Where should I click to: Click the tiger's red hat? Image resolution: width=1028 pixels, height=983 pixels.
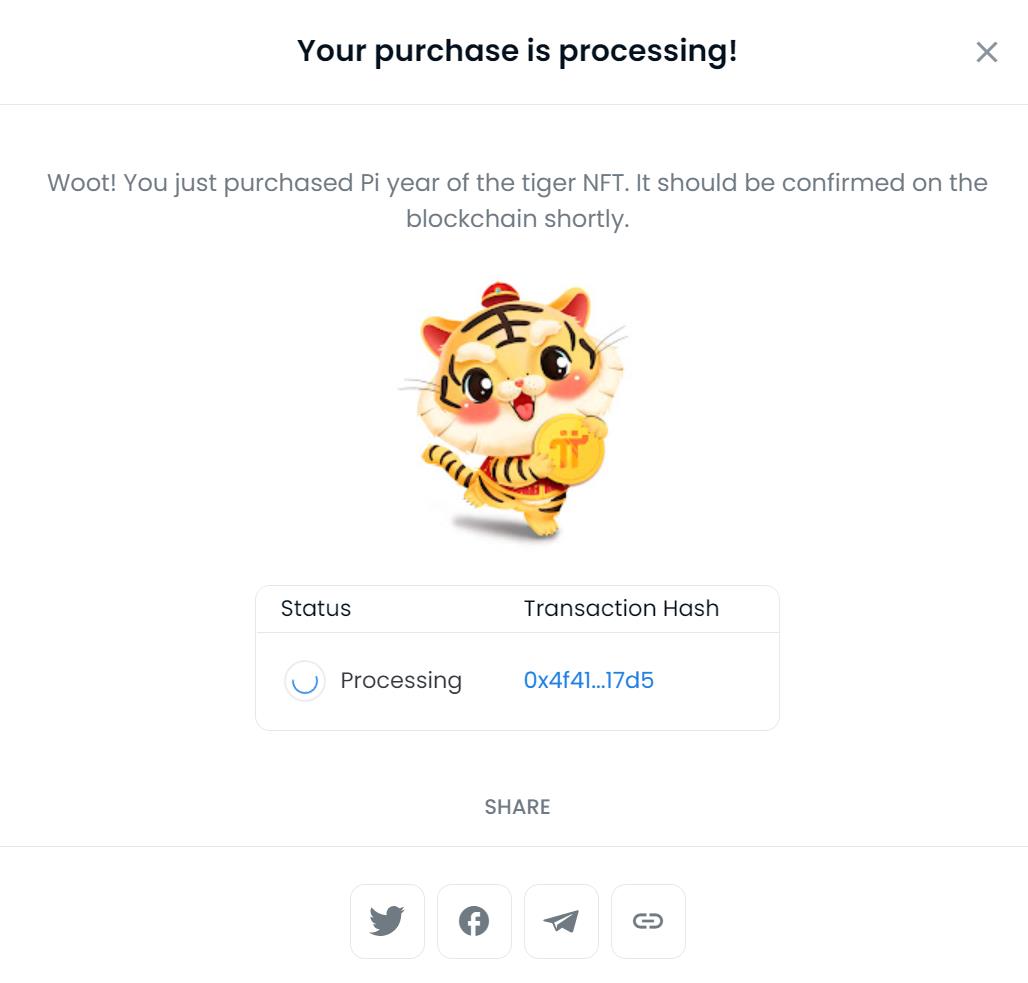(500, 295)
